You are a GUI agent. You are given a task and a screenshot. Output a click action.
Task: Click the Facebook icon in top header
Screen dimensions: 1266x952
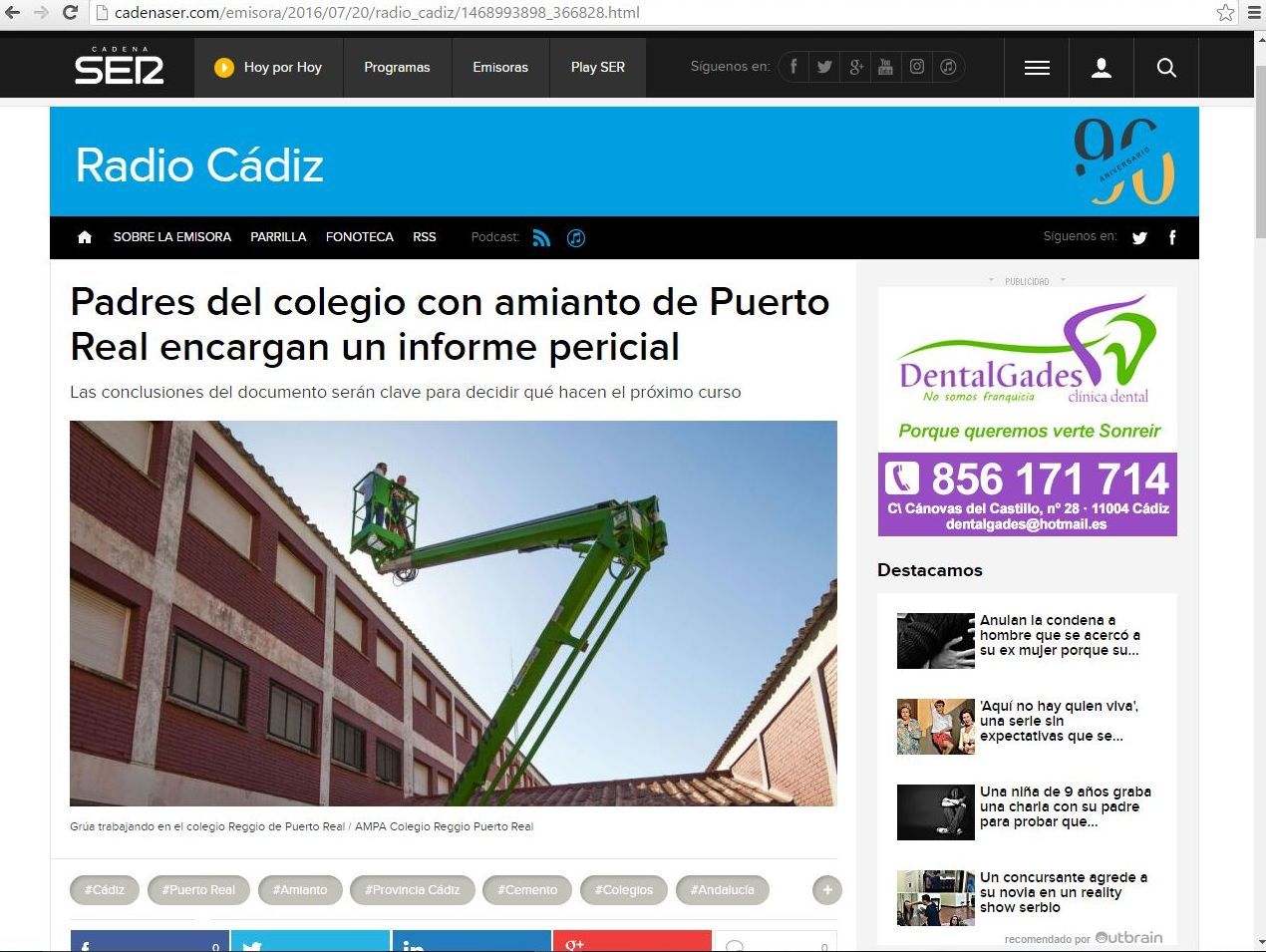pos(793,67)
